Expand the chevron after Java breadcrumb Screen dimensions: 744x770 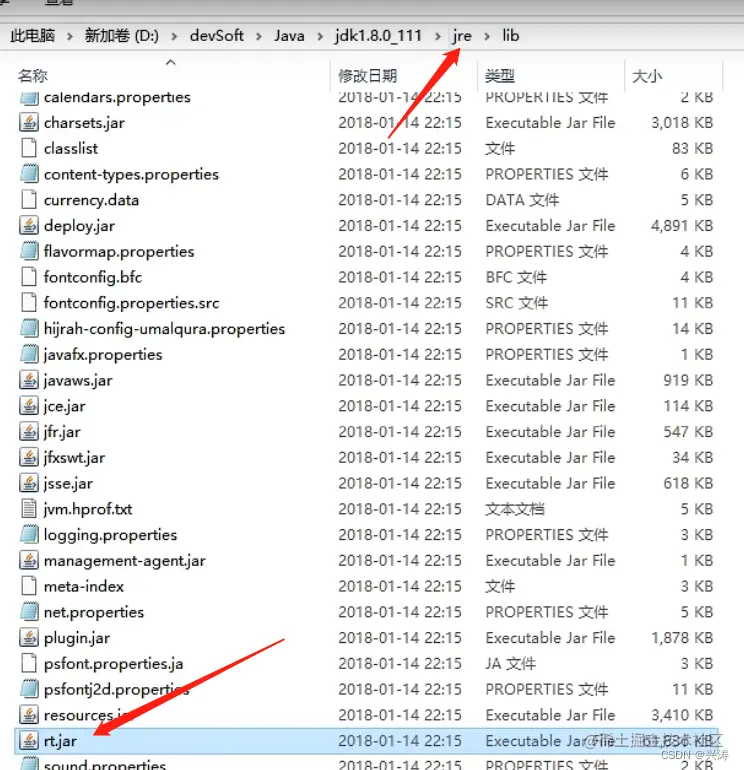point(320,36)
